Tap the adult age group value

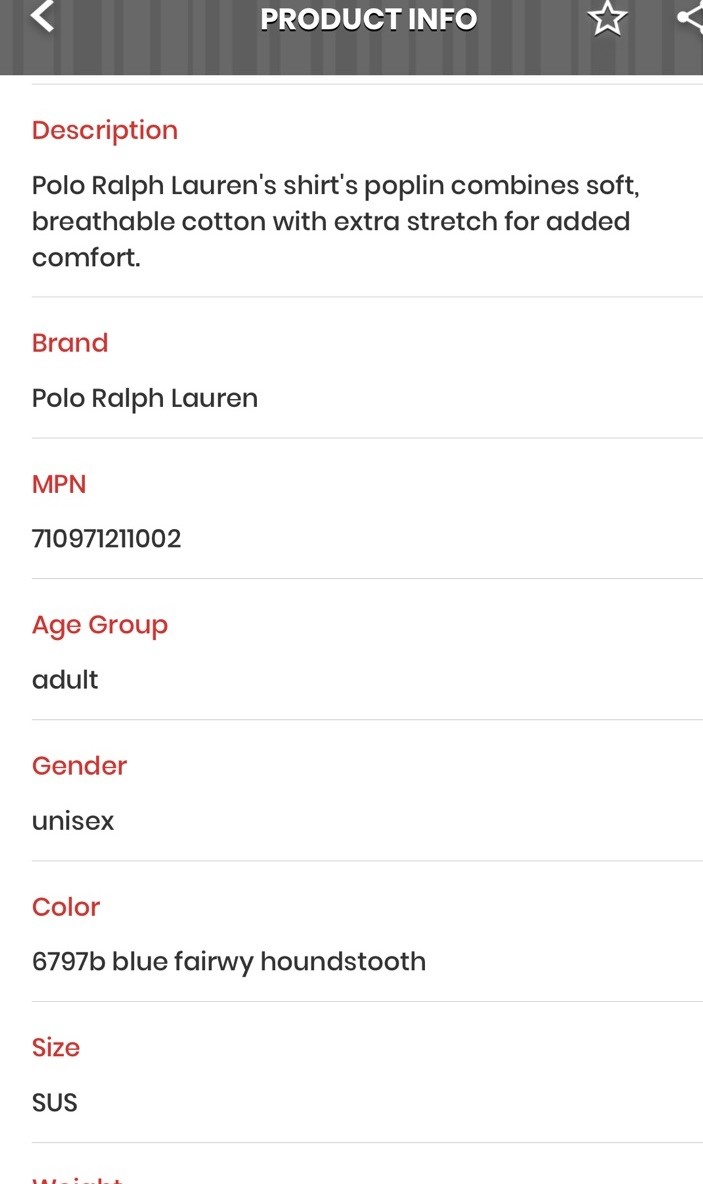[x=65, y=680]
